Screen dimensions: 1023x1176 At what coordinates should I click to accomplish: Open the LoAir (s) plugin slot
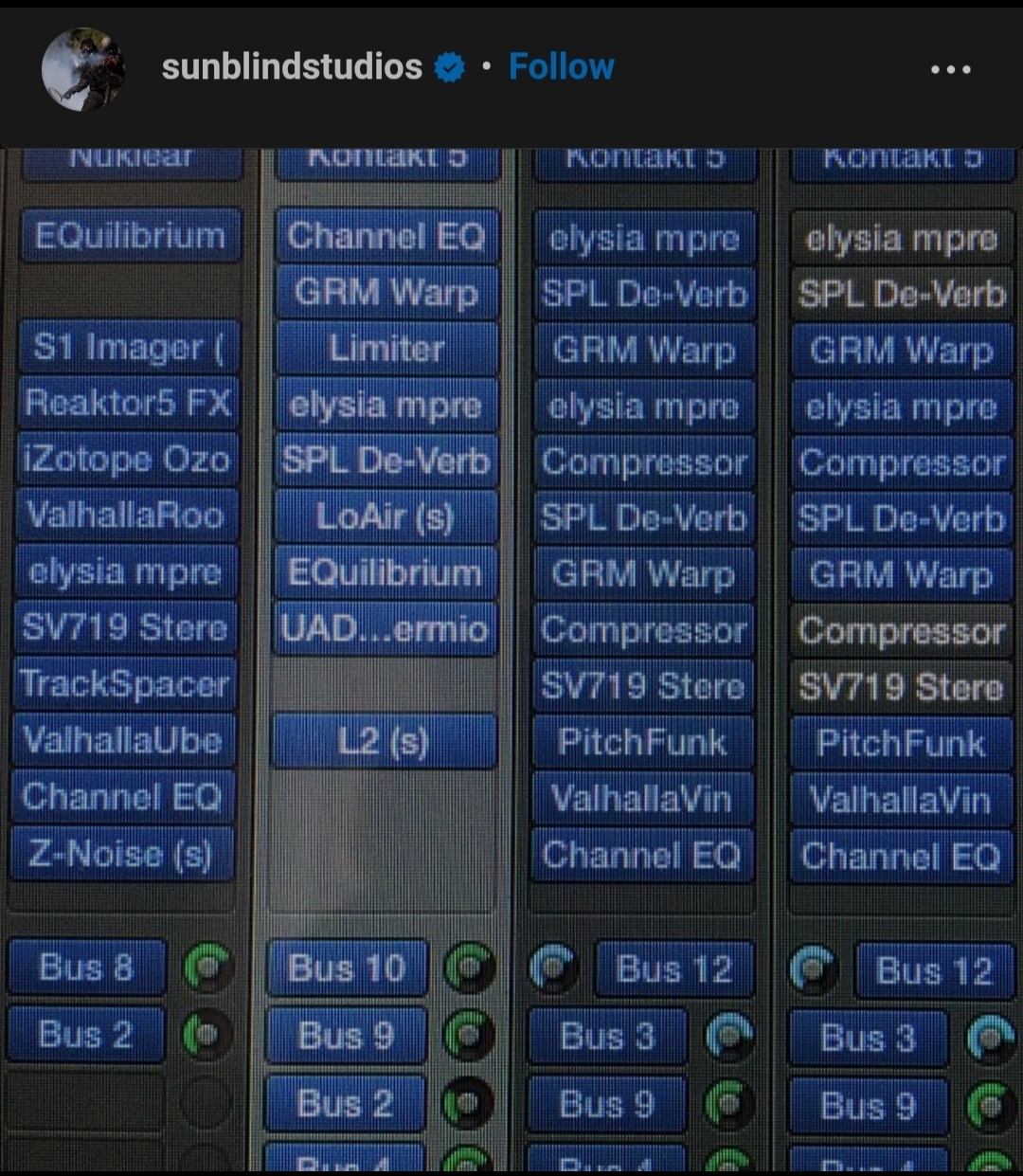[386, 517]
